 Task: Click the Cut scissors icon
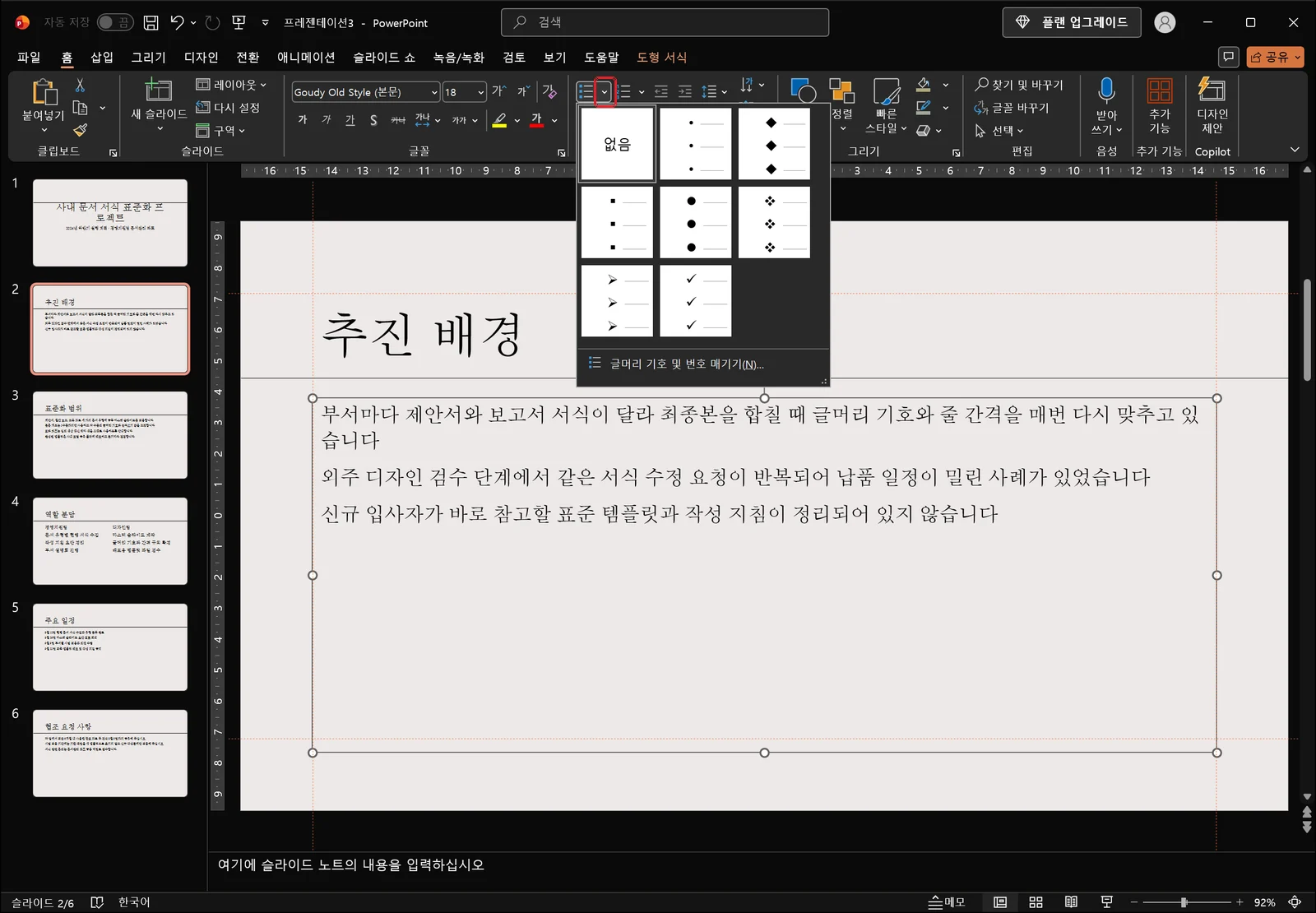(x=80, y=85)
